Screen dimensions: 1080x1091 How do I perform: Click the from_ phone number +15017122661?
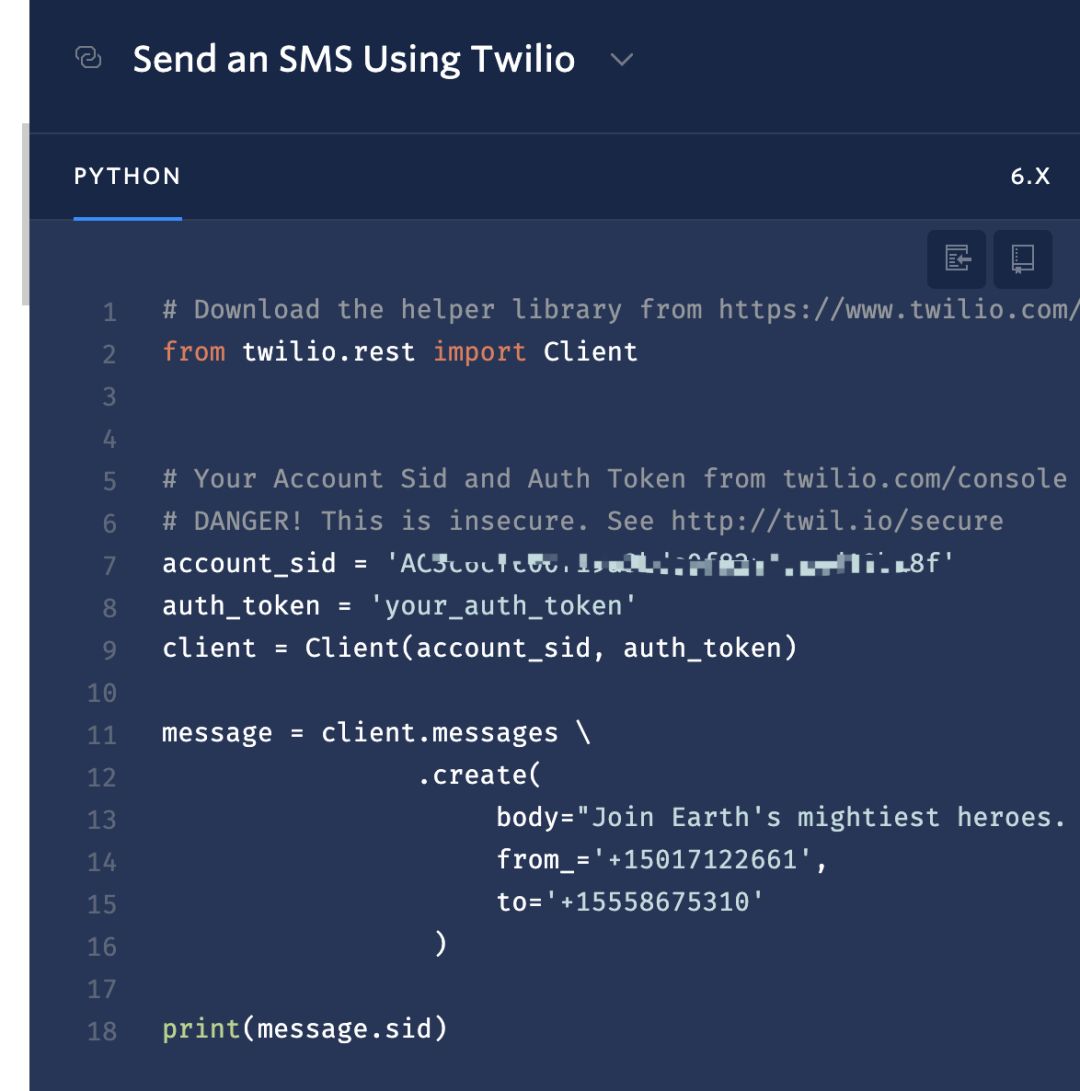[702, 859]
